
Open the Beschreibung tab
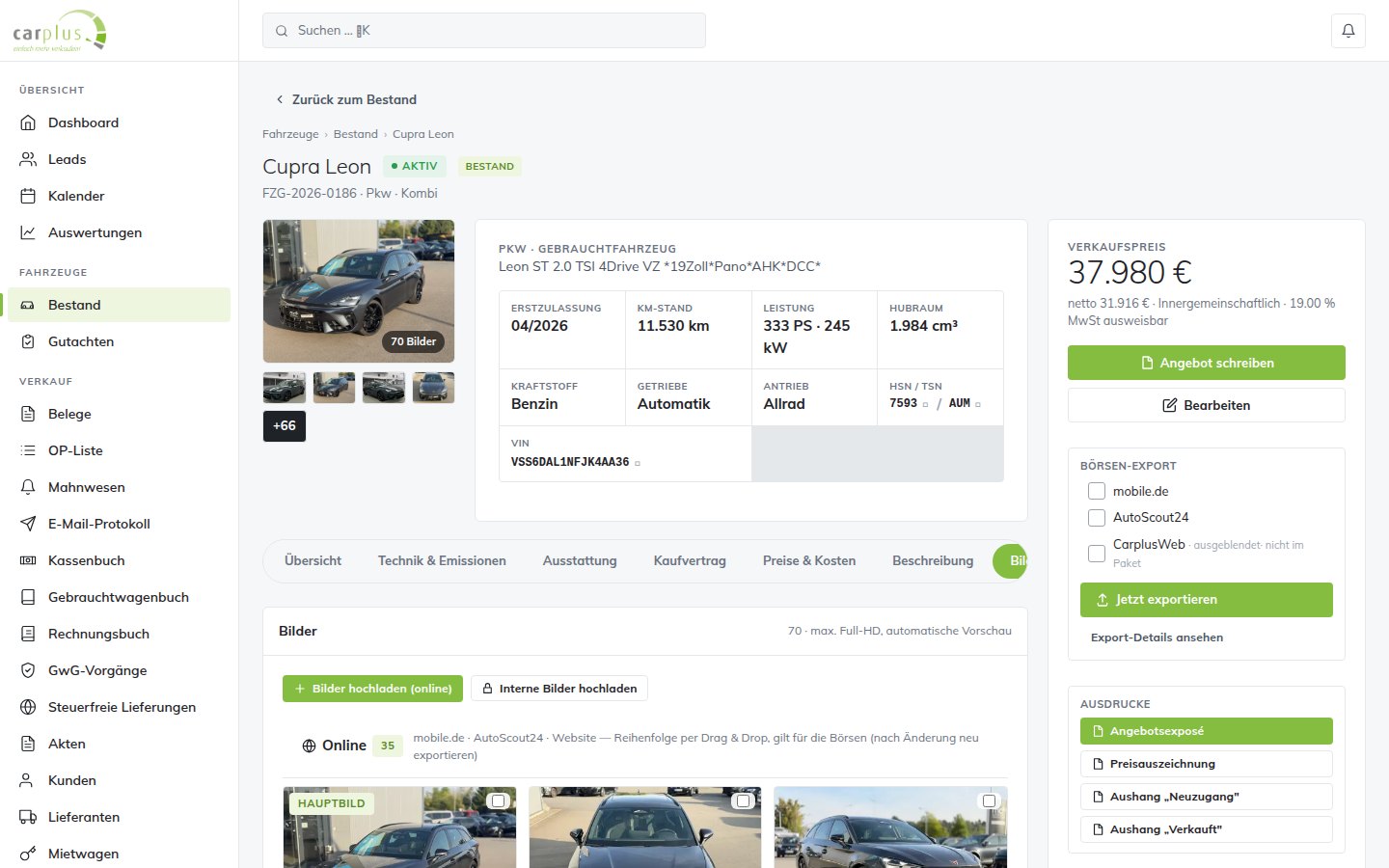click(933, 560)
